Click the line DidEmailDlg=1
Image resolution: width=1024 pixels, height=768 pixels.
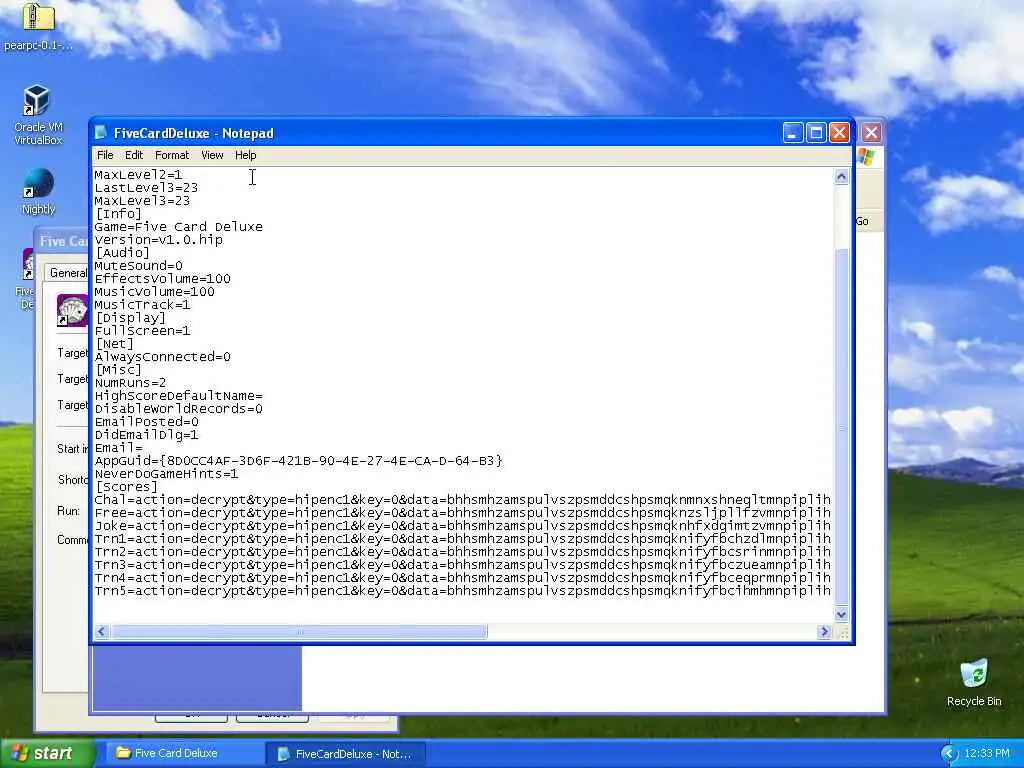(x=146, y=435)
